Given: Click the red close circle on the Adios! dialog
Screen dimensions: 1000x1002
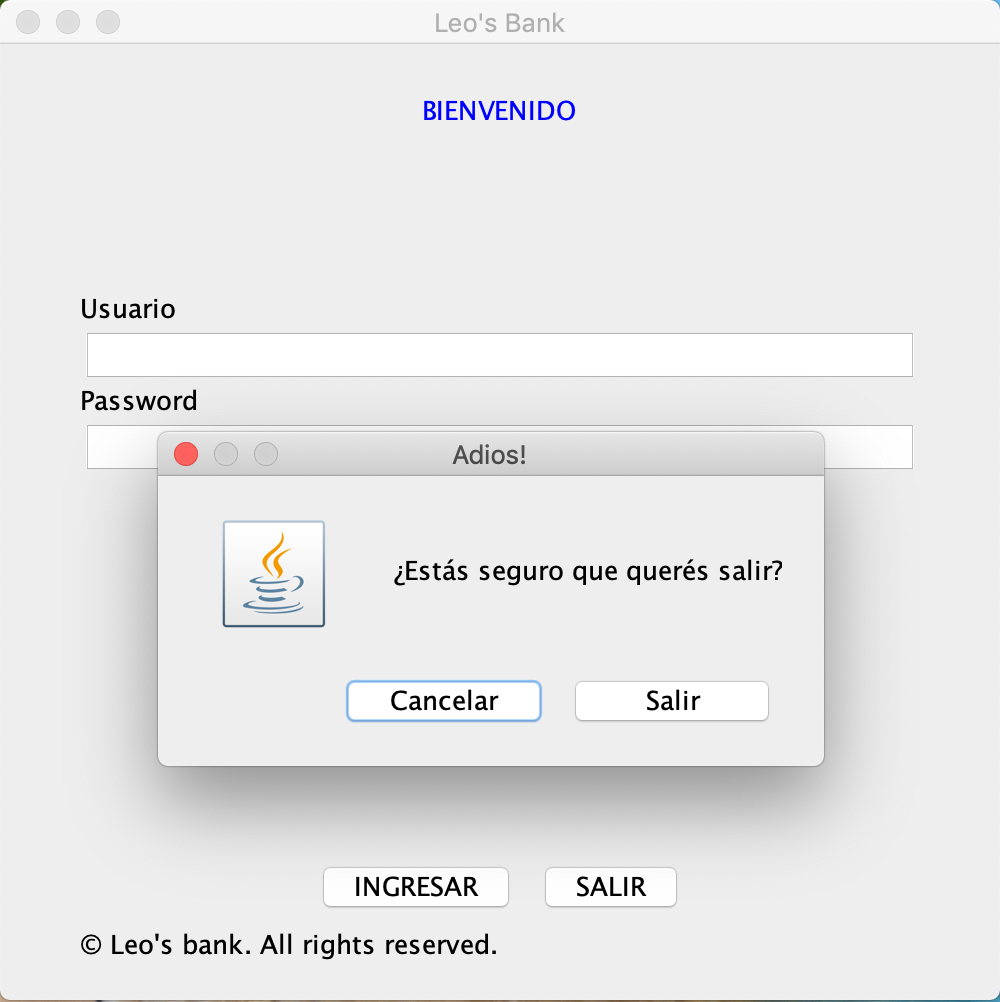Looking at the screenshot, I should click(x=185, y=454).
